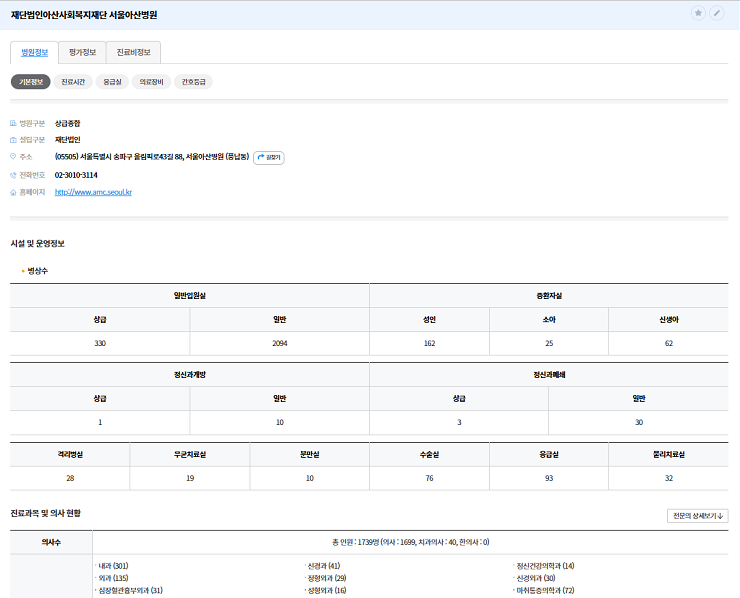Screen dimensions: 740x598
Task: Click the 일반입원실 table header
Action: click(x=190, y=295)
